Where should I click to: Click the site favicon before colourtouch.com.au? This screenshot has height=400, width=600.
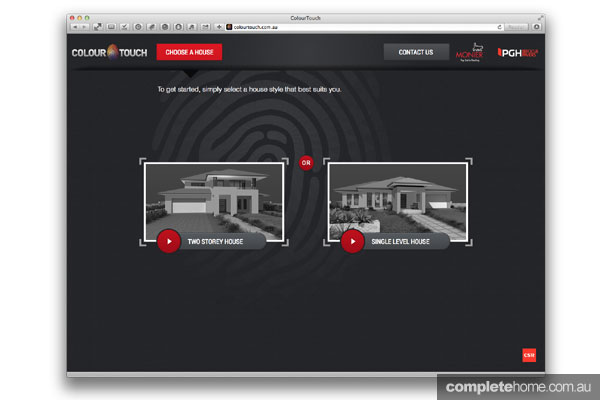[x=229, y=27]
